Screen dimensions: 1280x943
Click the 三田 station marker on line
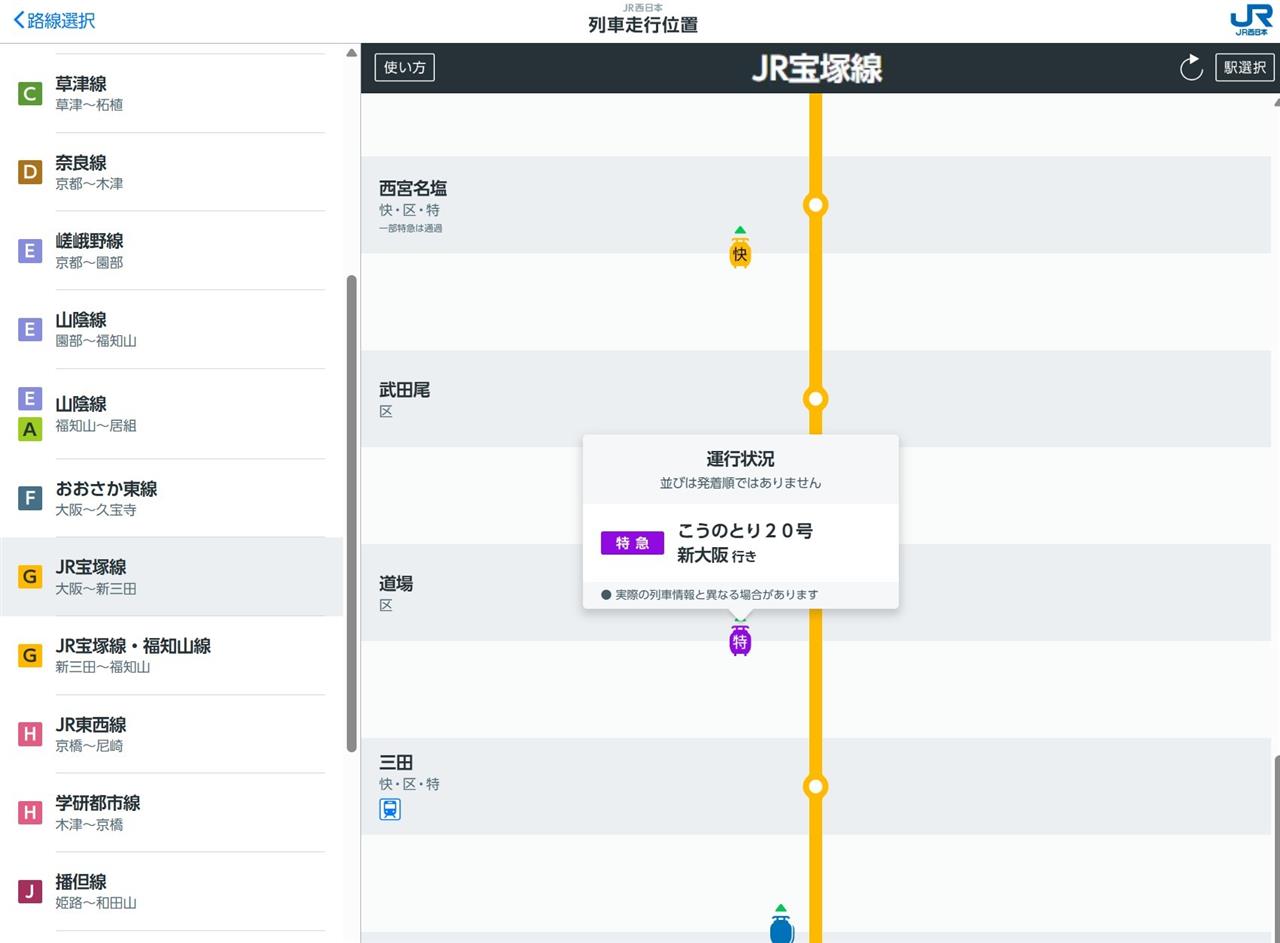point(816,787)
